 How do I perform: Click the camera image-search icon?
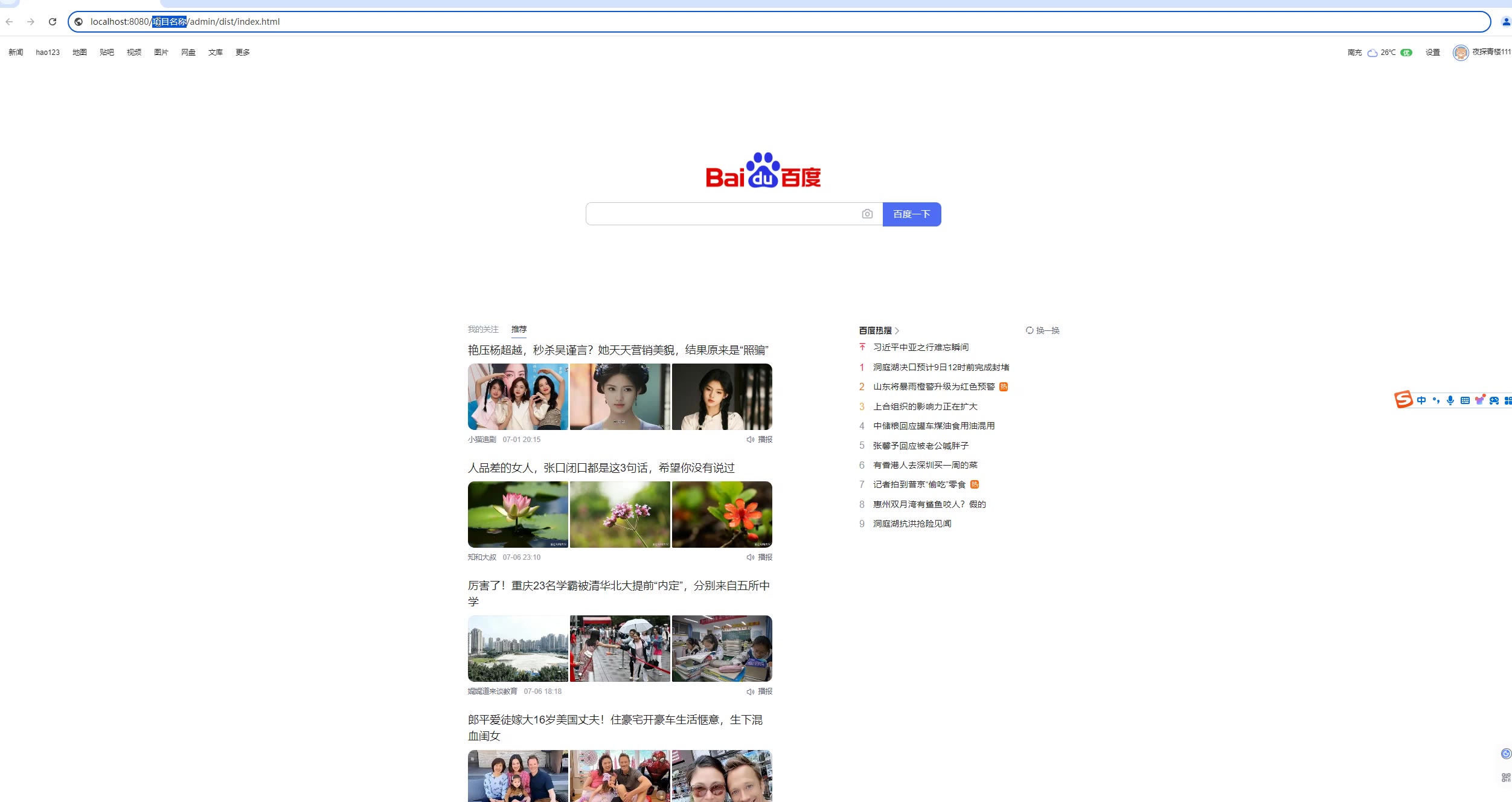pyautogui.click(x=867, y=214)
